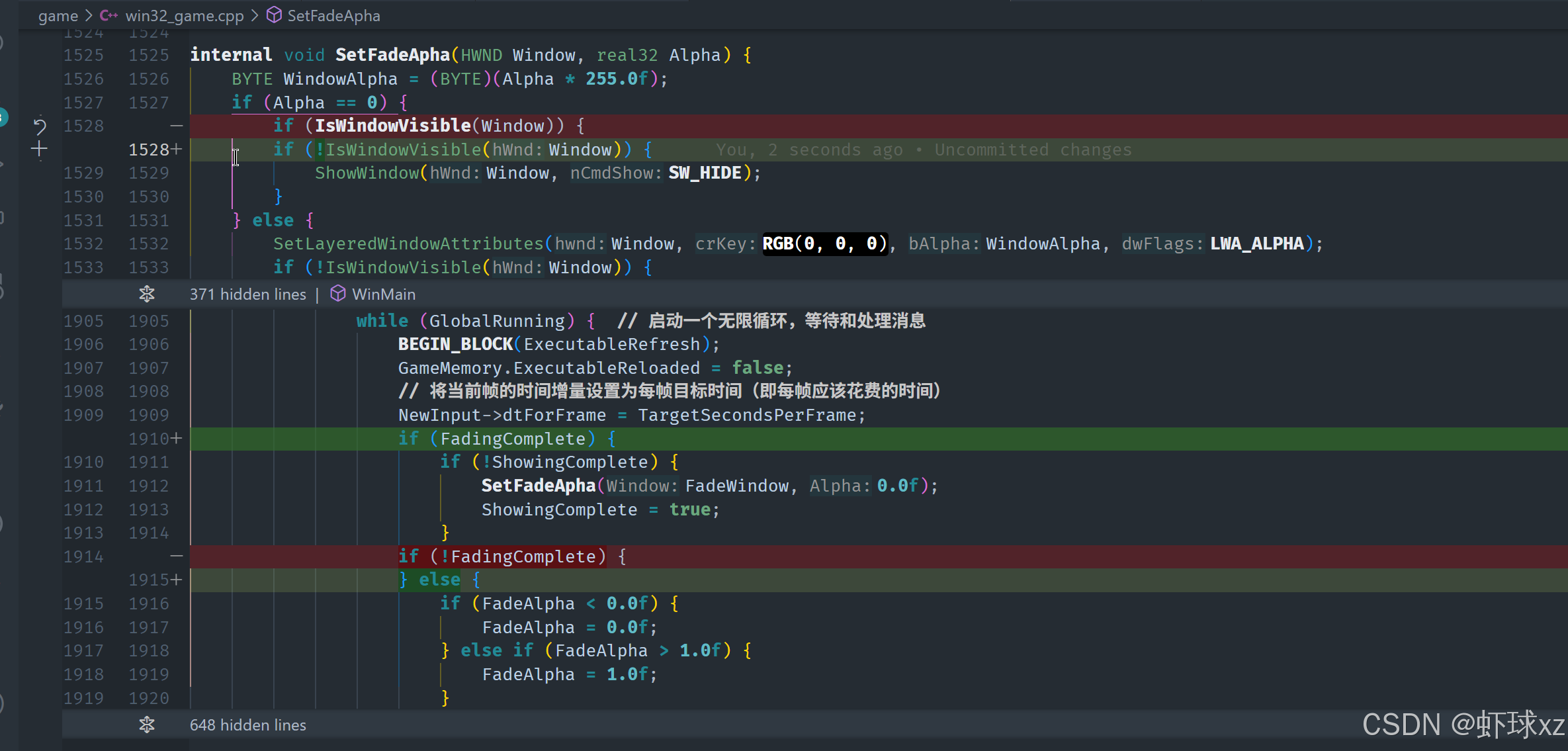Click deleted line 1914 minus marker

[x=176, y=556]
